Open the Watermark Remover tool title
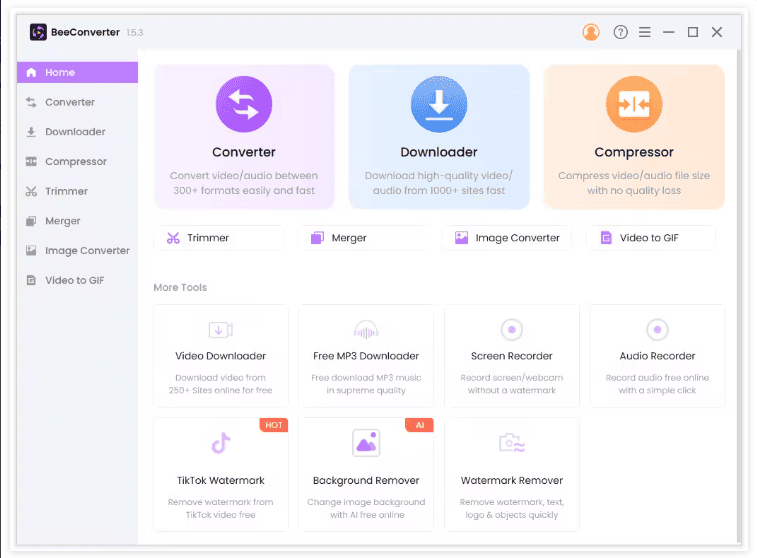The image size is (757, 558). click(512, 481)
